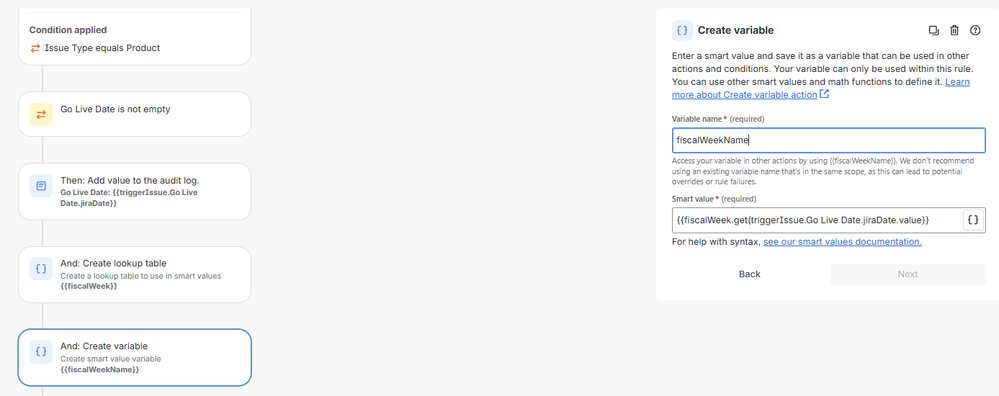Select the Go Live Date is not empty condition
Viewport: 999px width, 396px height.
[134, 114]
